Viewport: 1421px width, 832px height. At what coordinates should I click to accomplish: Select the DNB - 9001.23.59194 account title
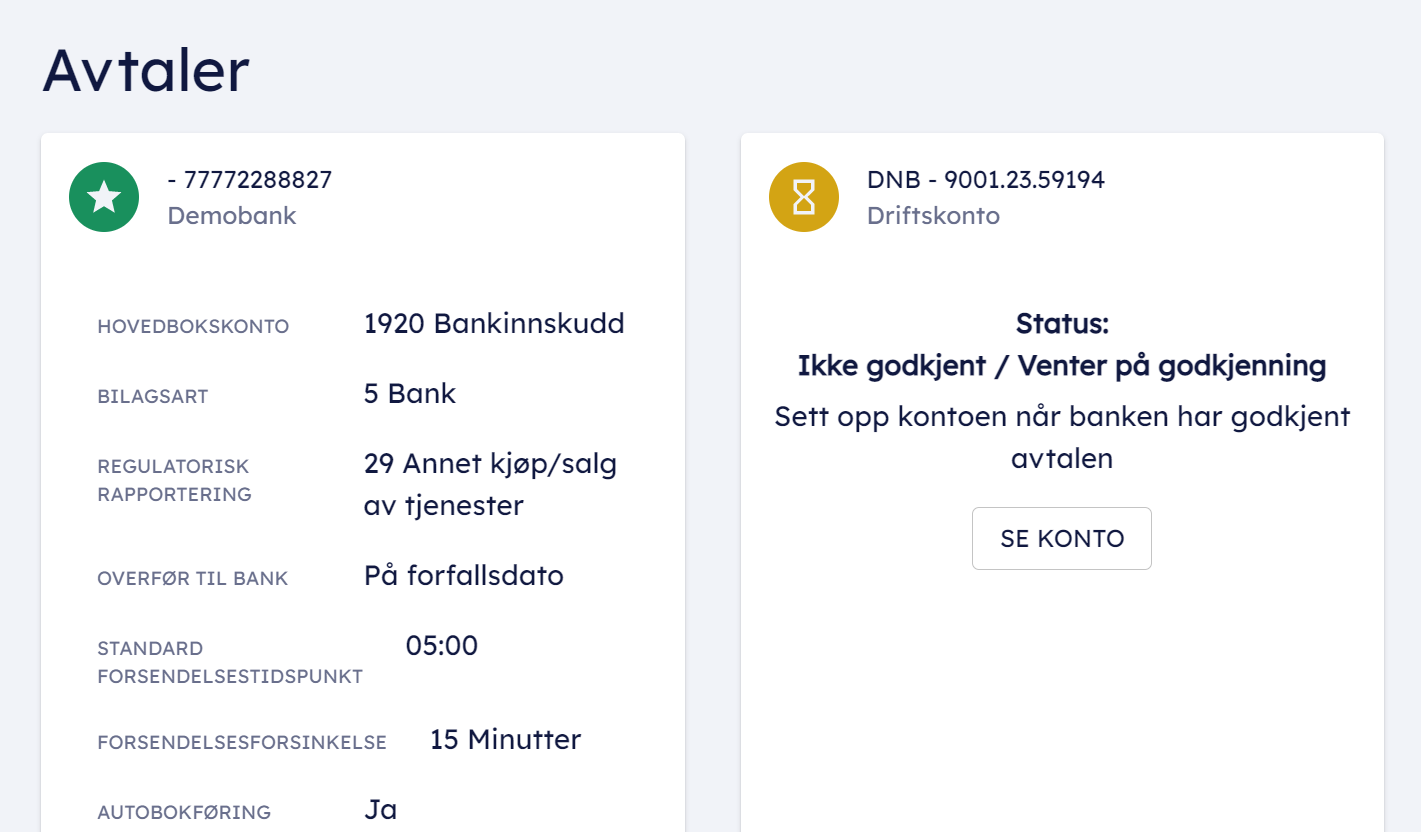[x=986, y=180]
